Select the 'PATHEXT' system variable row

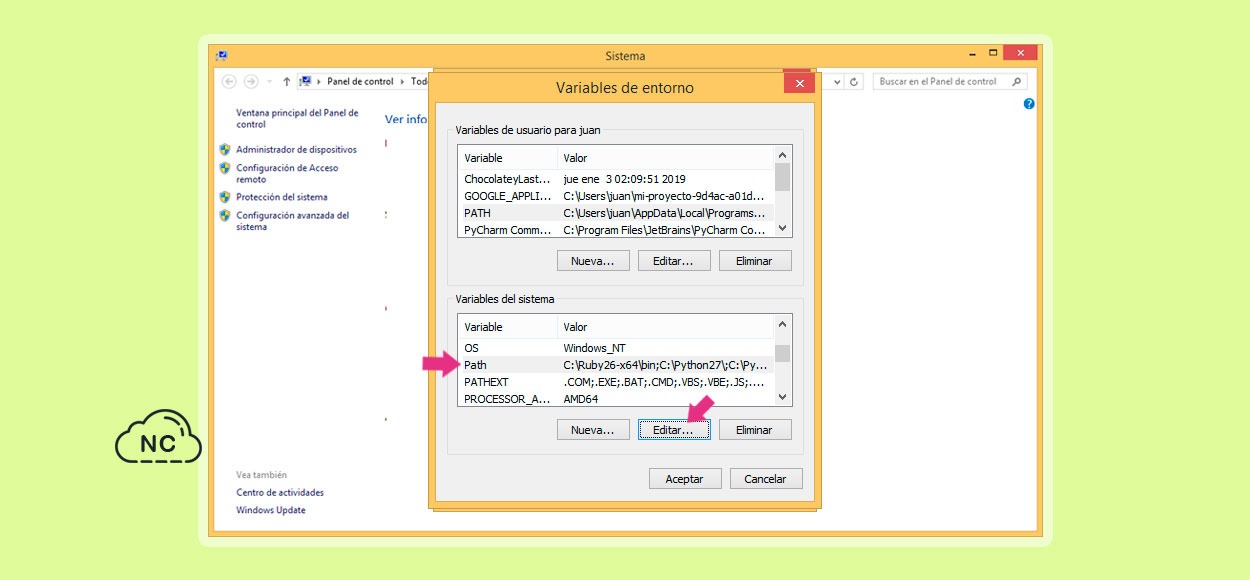pos(616,382)
